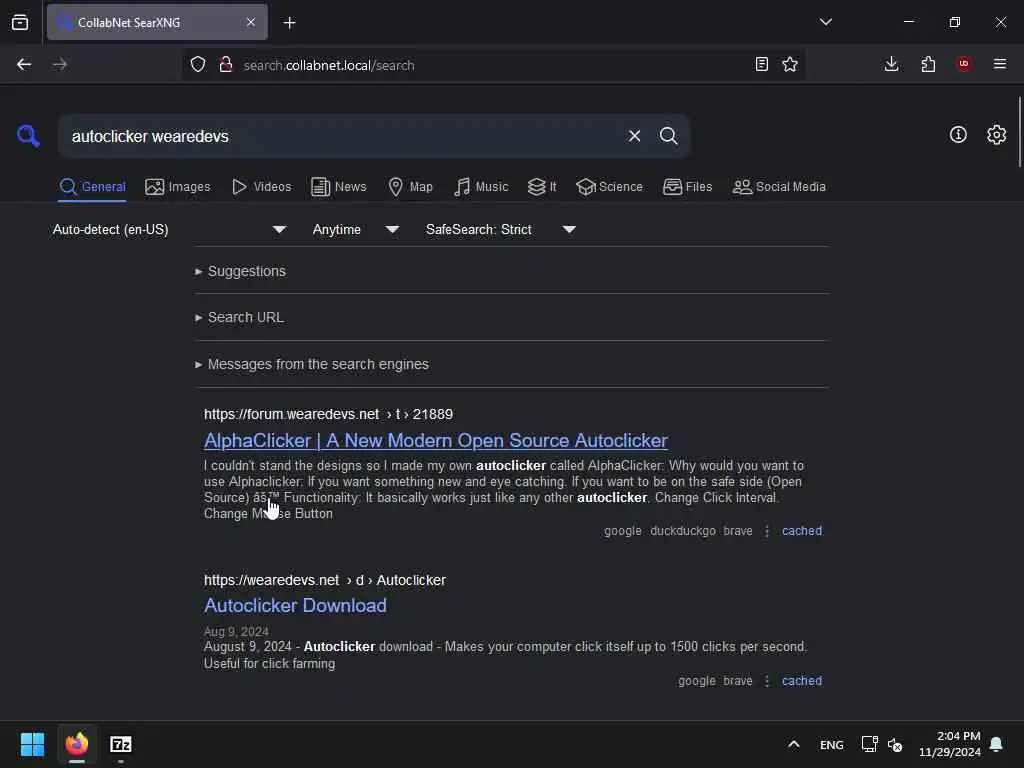Close the CollabNet SearXNG tab
Screen dimensions: 1024x768
coord(251,23)
